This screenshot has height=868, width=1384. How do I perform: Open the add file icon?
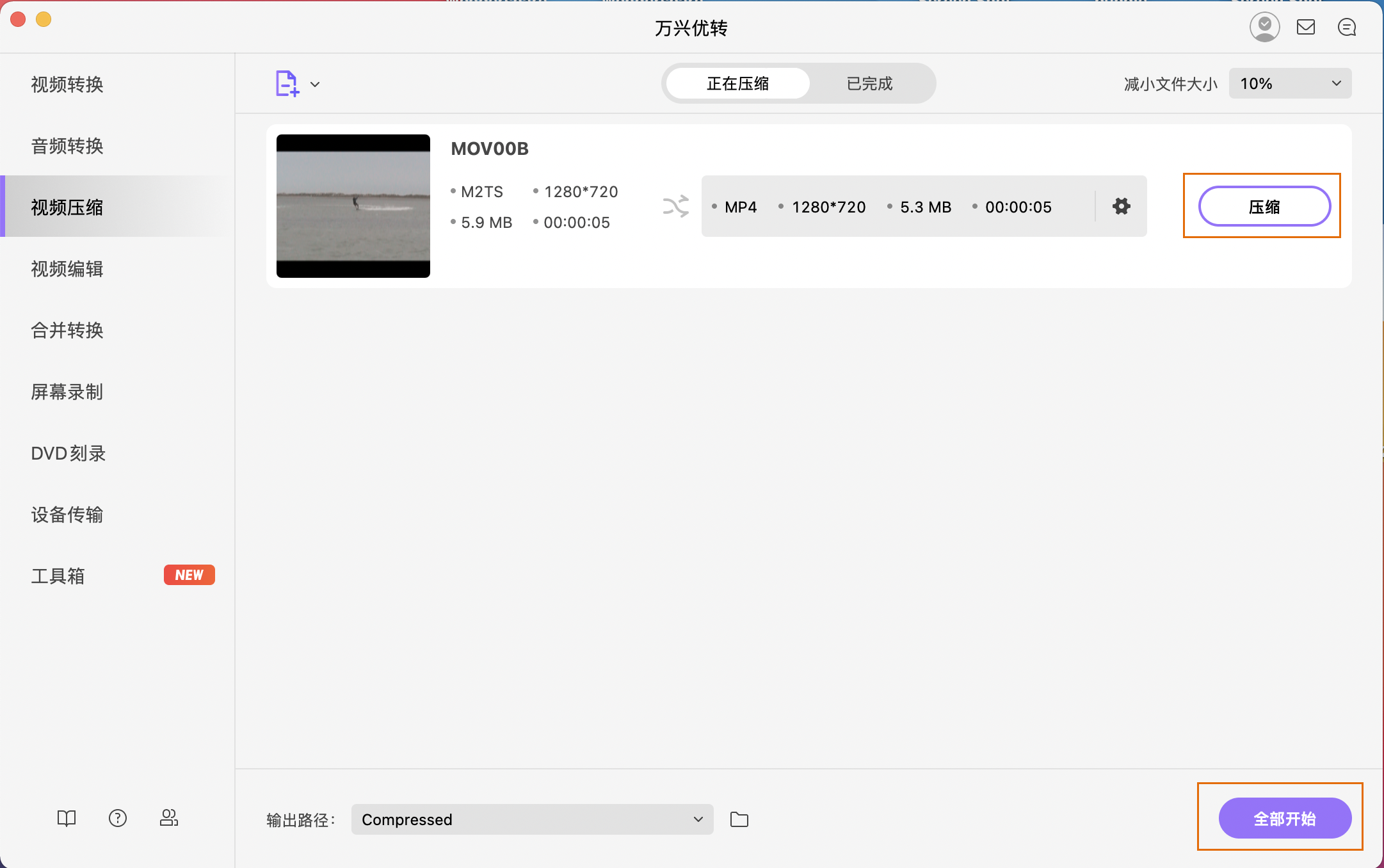point(286,83)
